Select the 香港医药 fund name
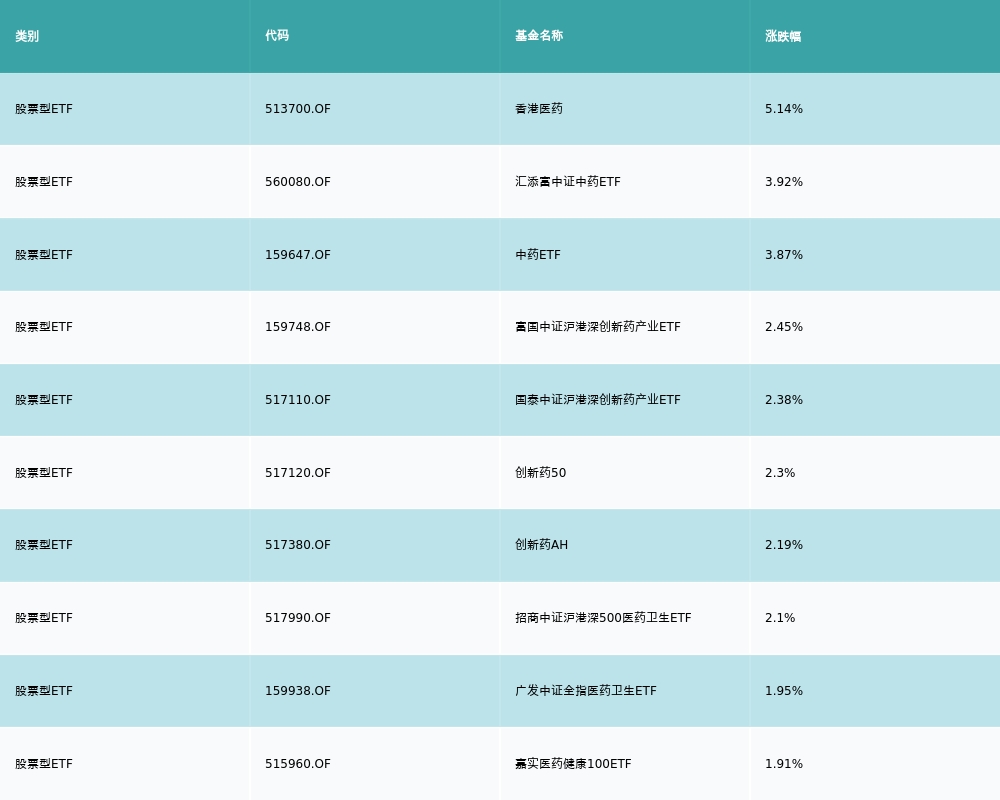The width and height of the screenshot is (1000, 800). coord(539,109)
